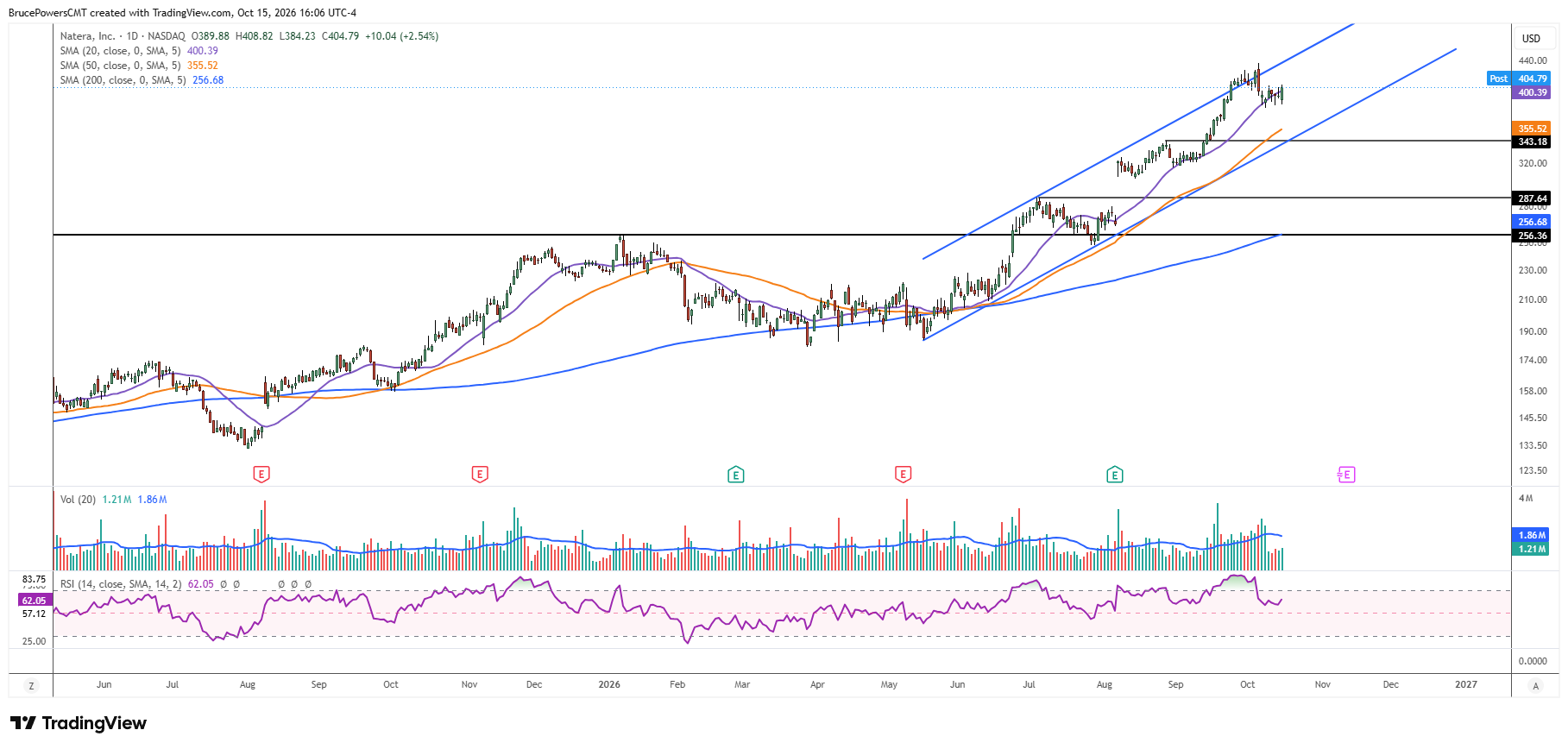The width and height of the screenshot is (1568, 749).
Task: Click the blue 256.68 SMA price label
Action: 1533,222
